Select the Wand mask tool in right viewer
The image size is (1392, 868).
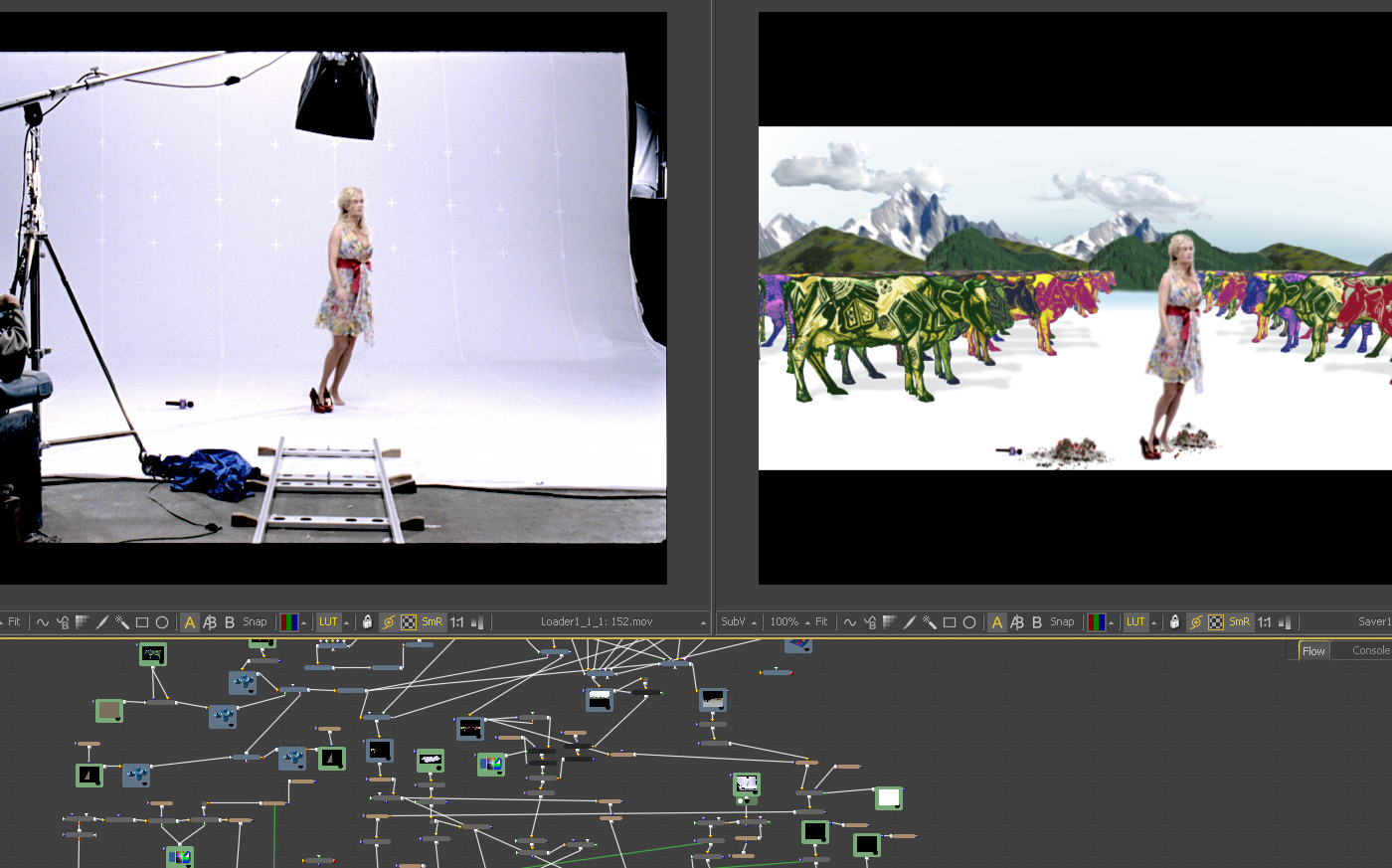click(x=930, y=622)
